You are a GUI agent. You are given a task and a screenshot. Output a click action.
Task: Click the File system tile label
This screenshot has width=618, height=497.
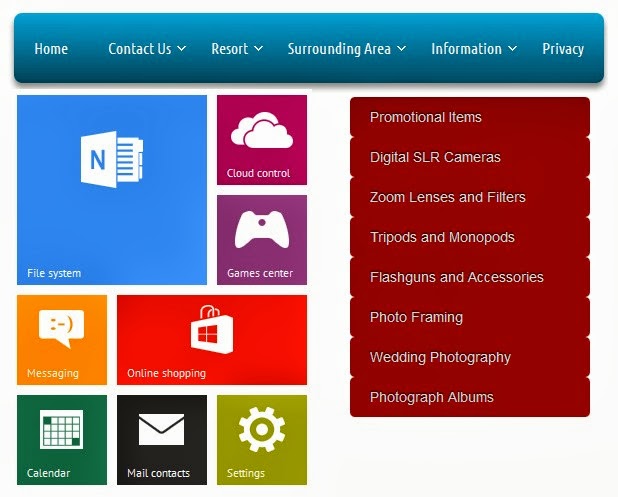tap(54, 273)
